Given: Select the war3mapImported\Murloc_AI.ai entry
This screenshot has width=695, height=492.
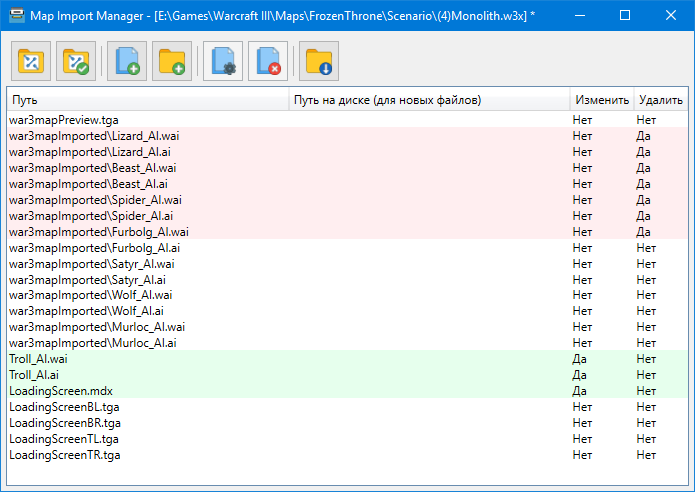Looking at the screenshot, I should pyautogui.click(x=348, y=343).
